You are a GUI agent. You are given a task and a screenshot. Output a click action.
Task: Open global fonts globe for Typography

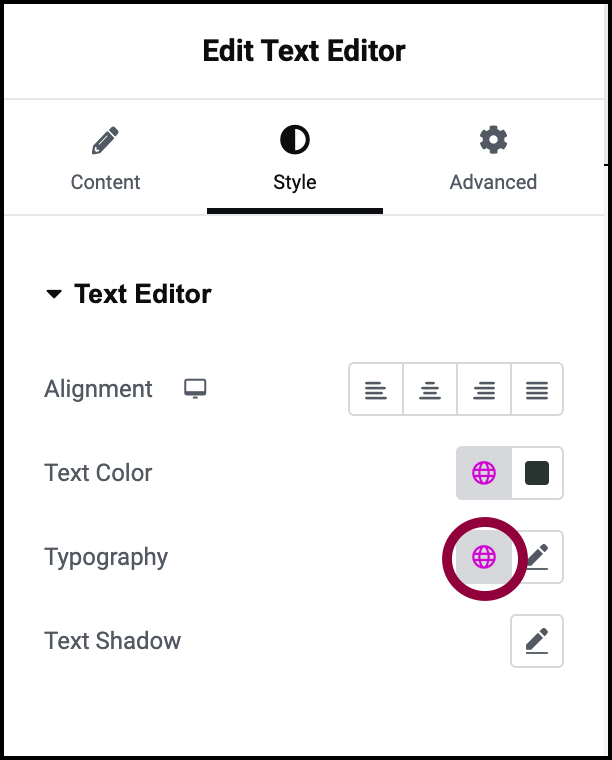(484, 557)
